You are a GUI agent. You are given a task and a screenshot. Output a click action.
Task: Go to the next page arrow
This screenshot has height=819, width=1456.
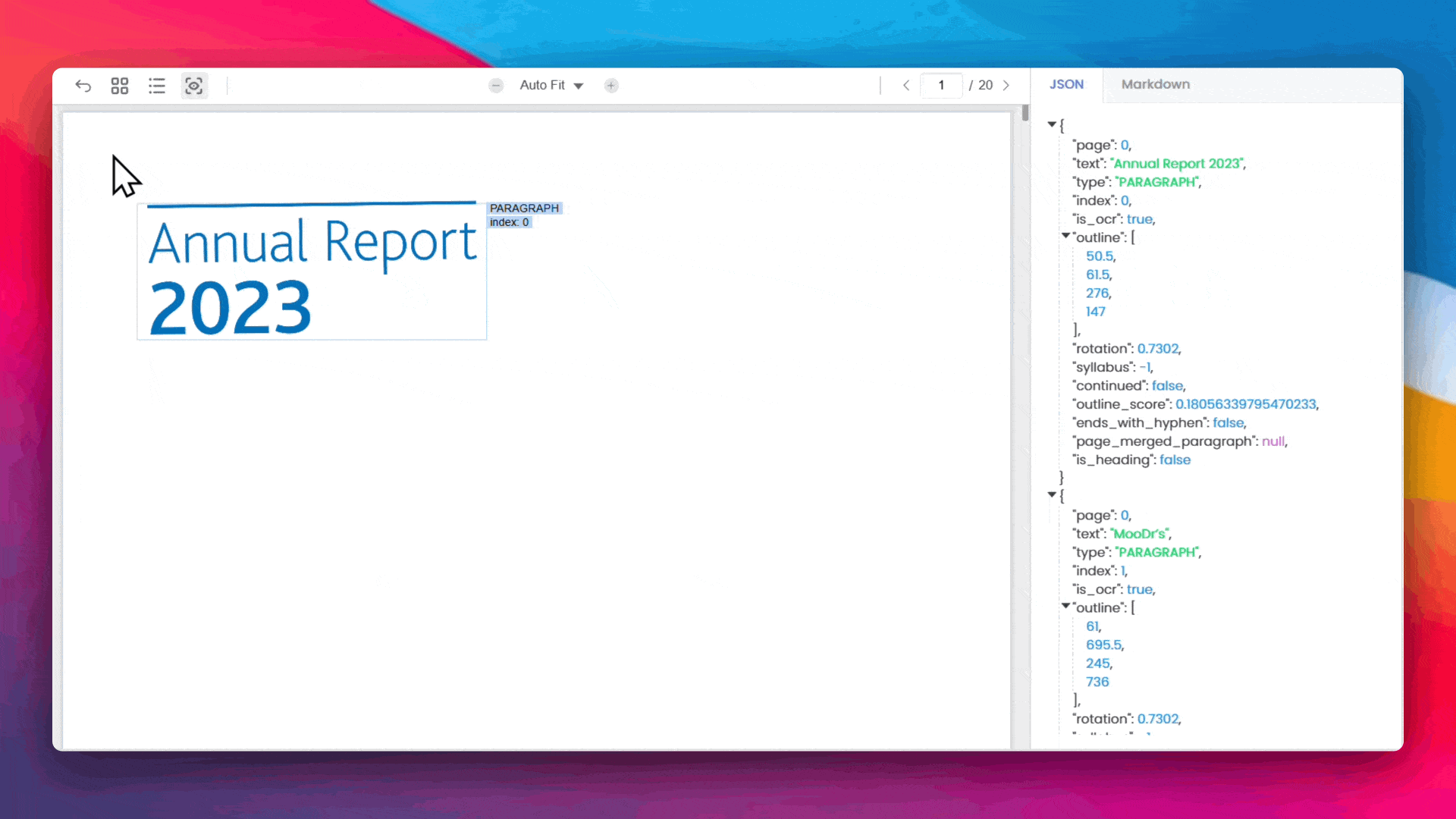click(1006, 86)
